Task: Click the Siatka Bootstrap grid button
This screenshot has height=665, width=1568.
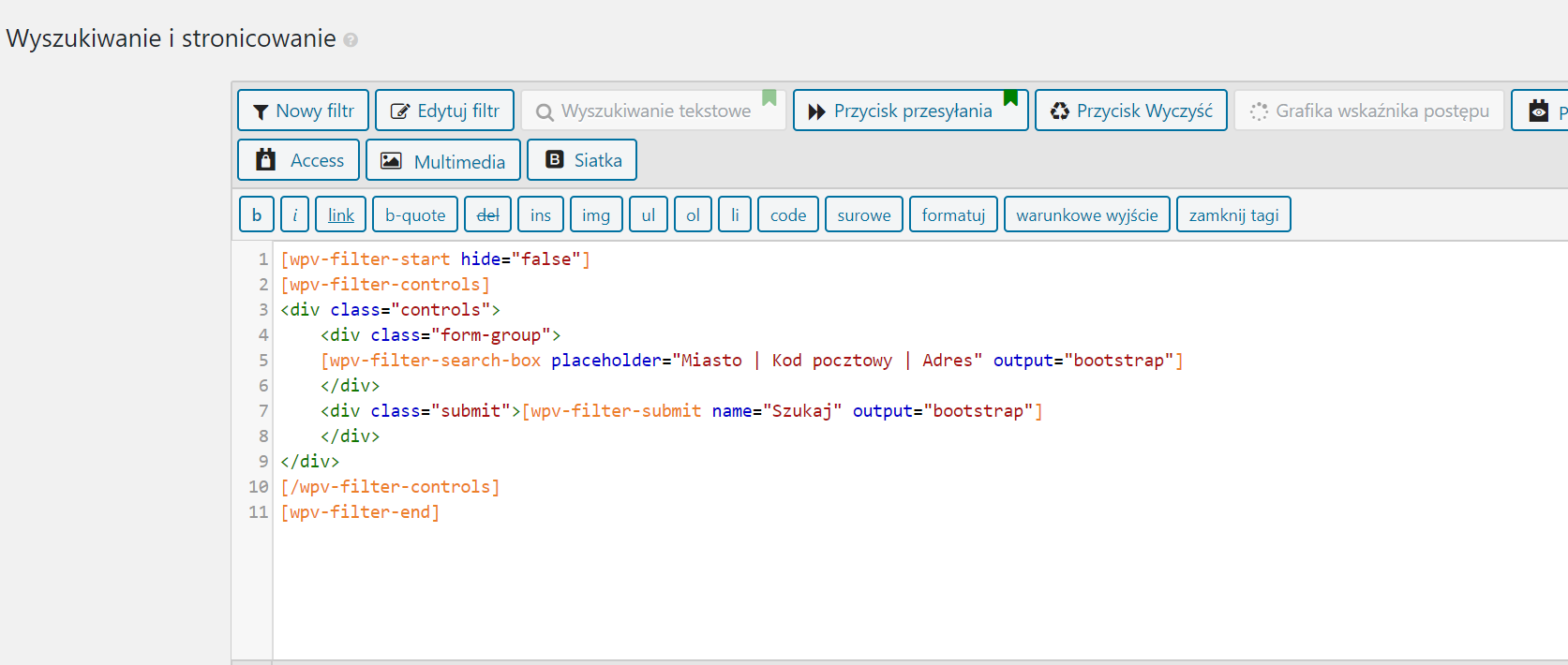Action: click(x=582, y=160)
